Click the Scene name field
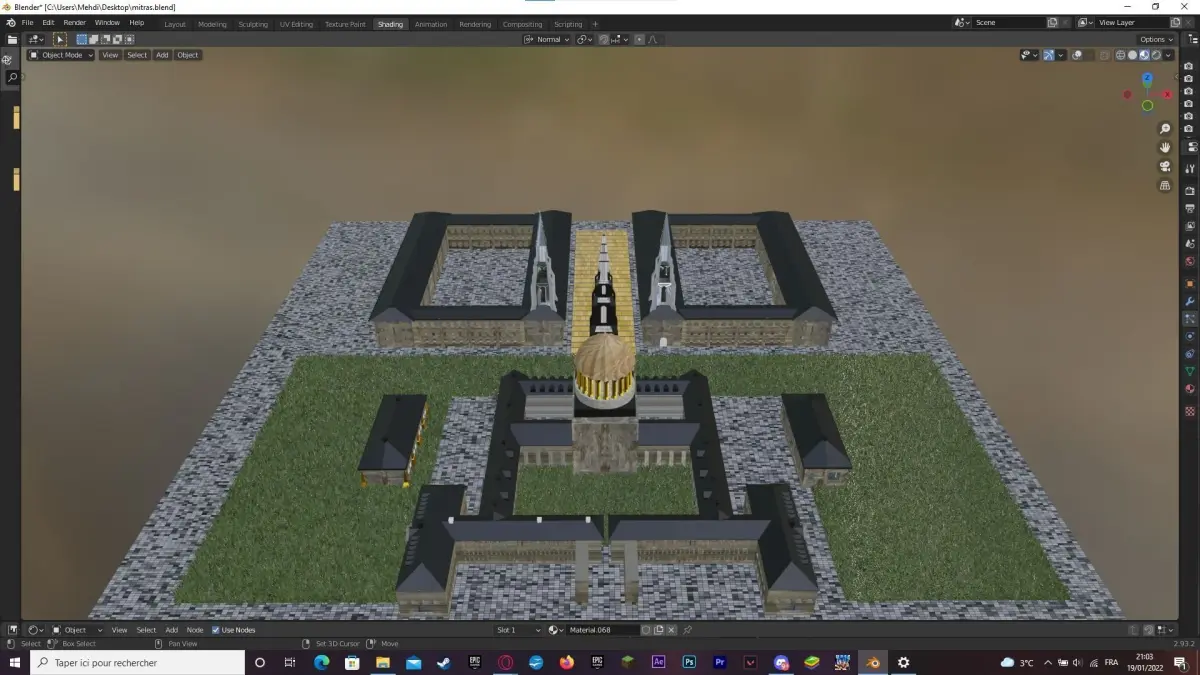Image resolution: width=1200 pixels, height=675 pixels. pyautogui.click(x=1008, y=22)
